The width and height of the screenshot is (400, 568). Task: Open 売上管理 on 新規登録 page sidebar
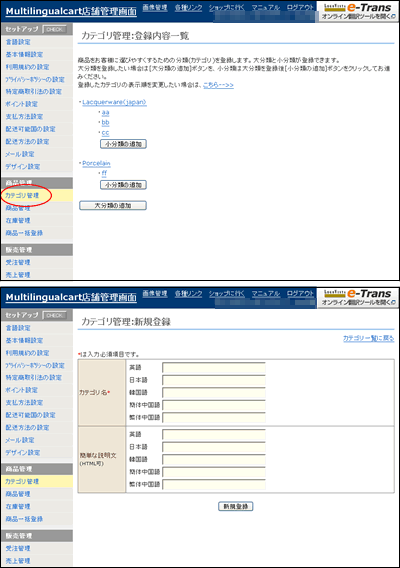click(x=18, y=561)
